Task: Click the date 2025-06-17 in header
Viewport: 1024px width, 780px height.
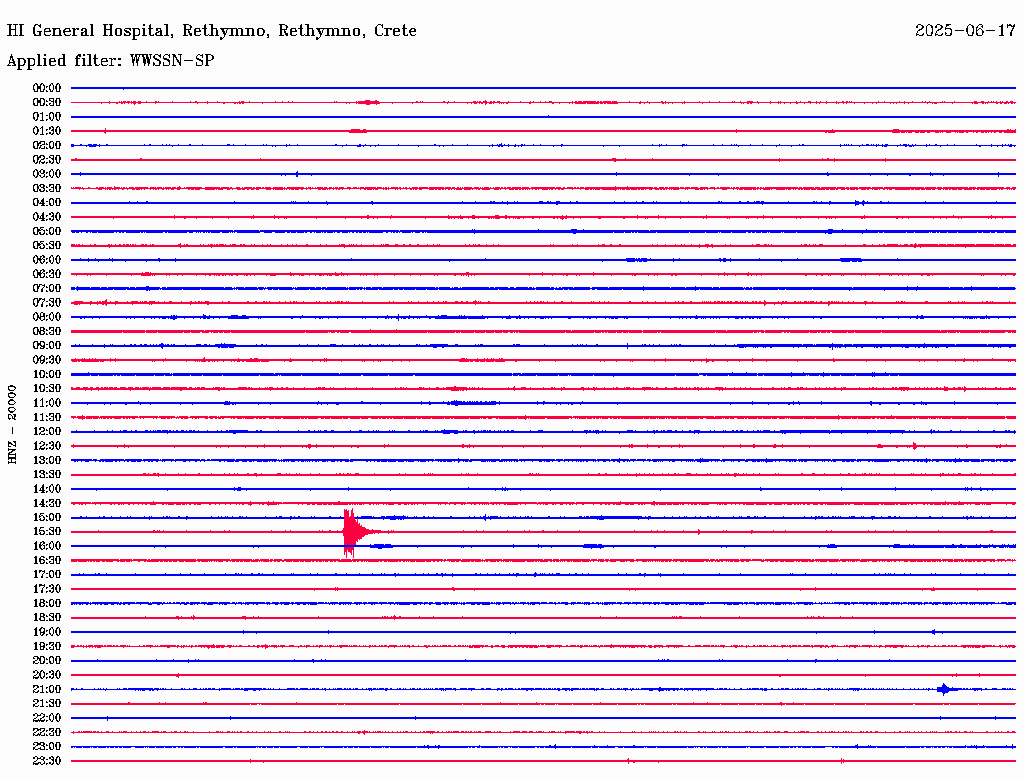Action: (965, 31)
